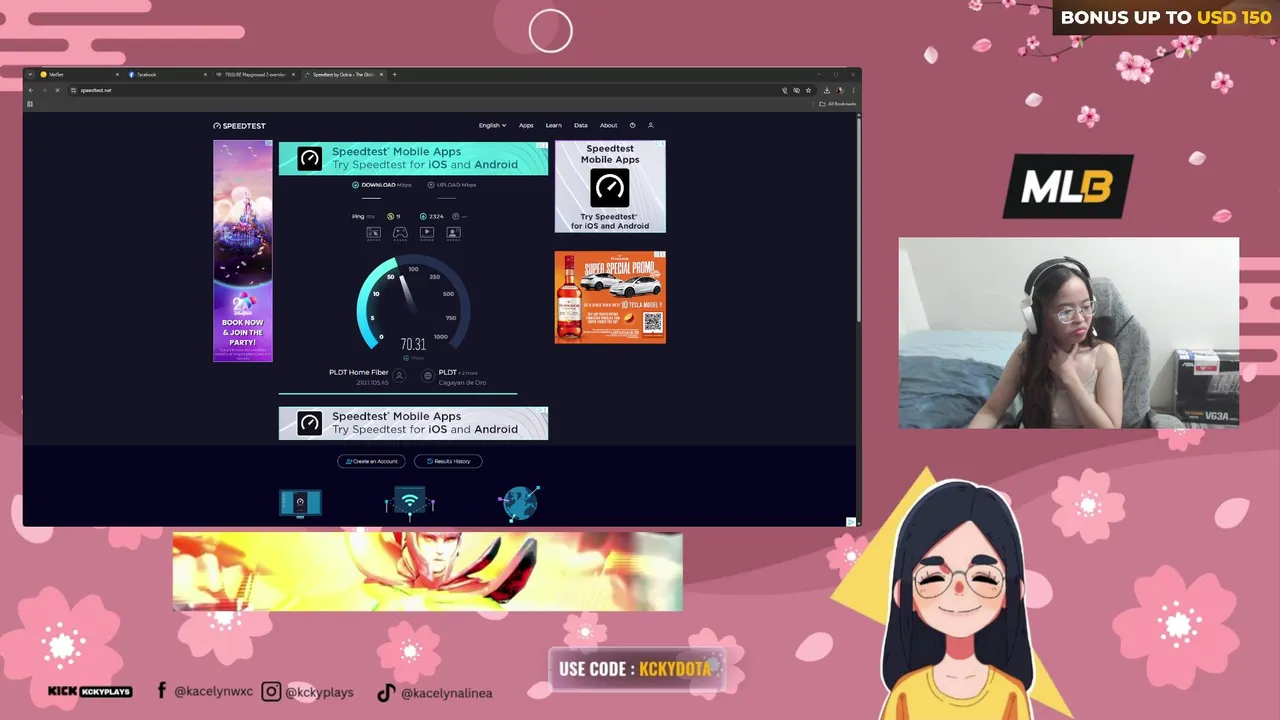Switch to the FISSURE Playground browser tab
1280x720 pixels.
coord(256,74)
